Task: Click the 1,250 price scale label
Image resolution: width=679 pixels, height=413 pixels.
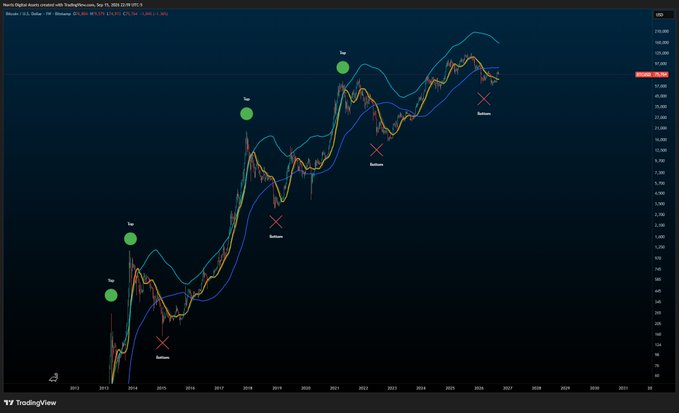Action: [x=660, y=247]
